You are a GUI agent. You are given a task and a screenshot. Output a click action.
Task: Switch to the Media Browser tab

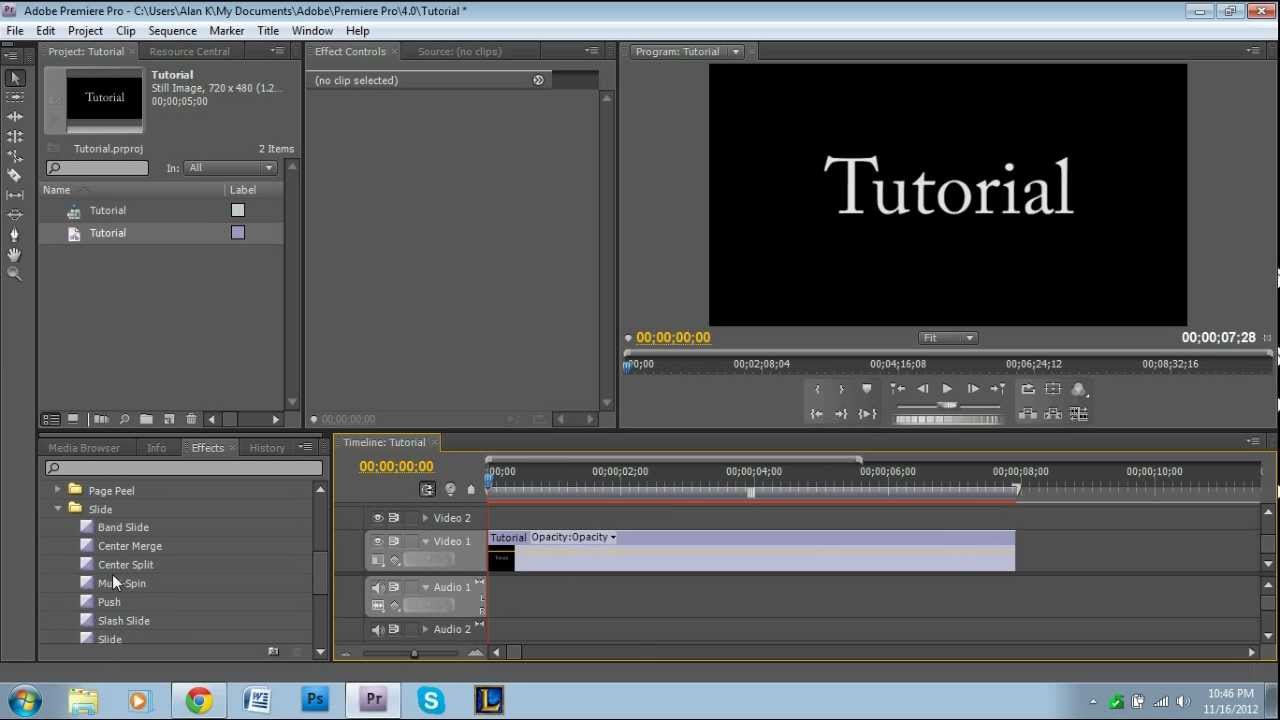(x=84, y=448)
